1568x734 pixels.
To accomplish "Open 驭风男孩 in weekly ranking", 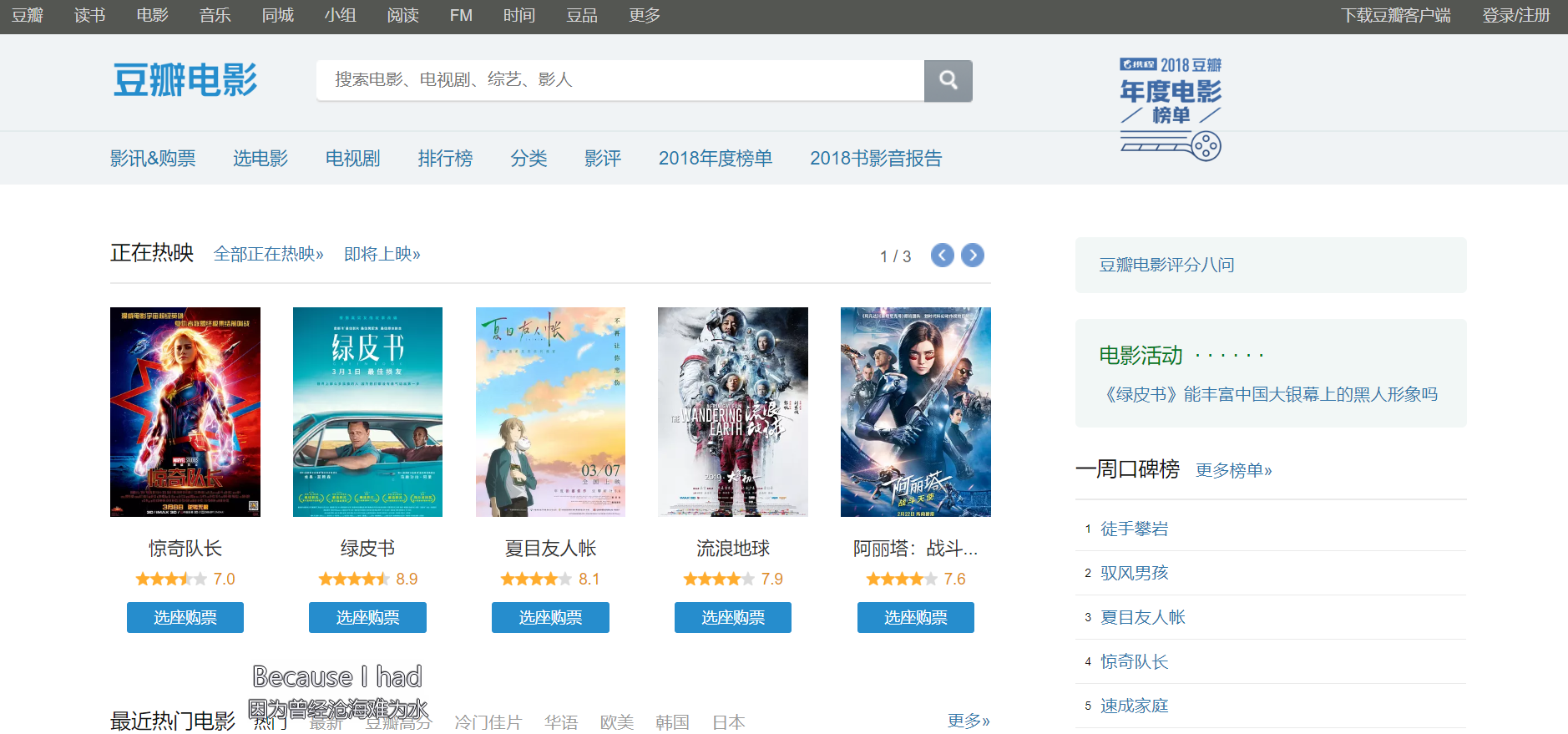I will [1134, 573].
